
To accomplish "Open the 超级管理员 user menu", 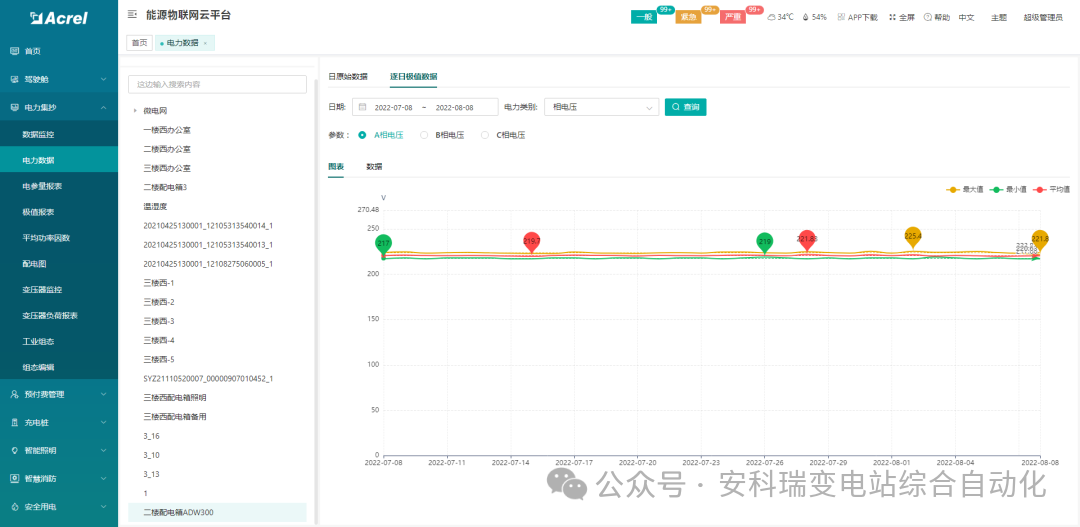I will (1043, 17).
